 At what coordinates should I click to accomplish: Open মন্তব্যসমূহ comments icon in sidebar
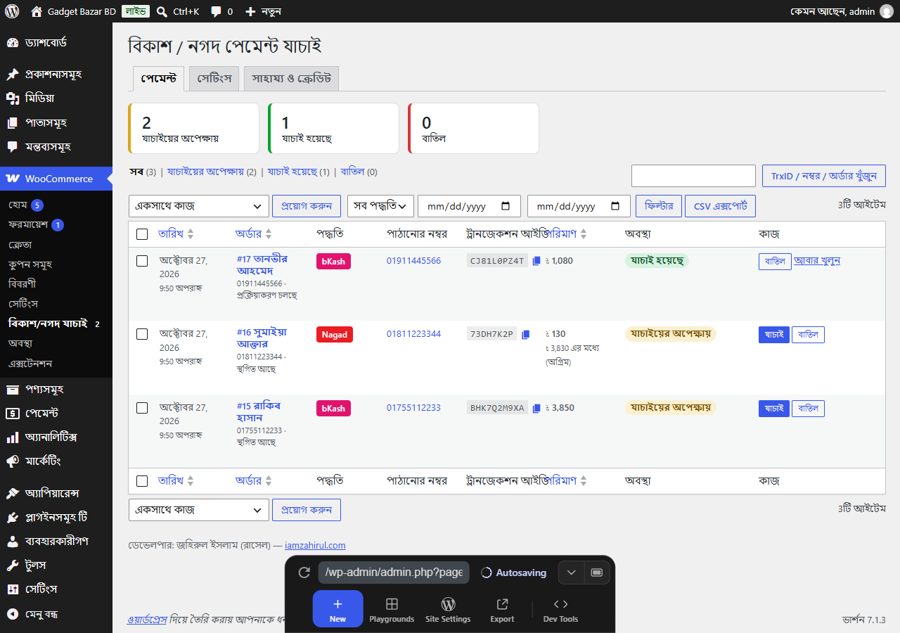[x=13, y=146]
